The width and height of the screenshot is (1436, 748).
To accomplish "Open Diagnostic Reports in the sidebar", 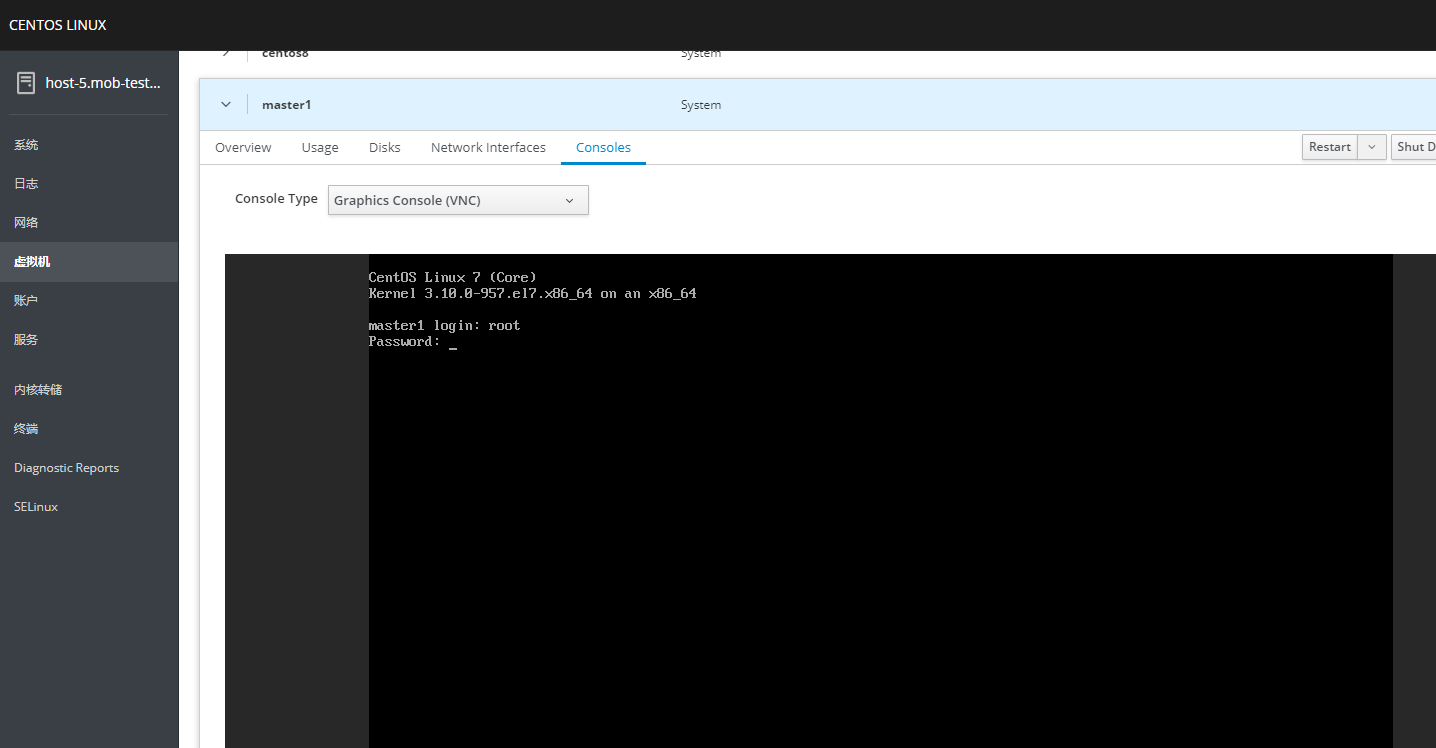I will pyautogui.click(x=66, y=468).
